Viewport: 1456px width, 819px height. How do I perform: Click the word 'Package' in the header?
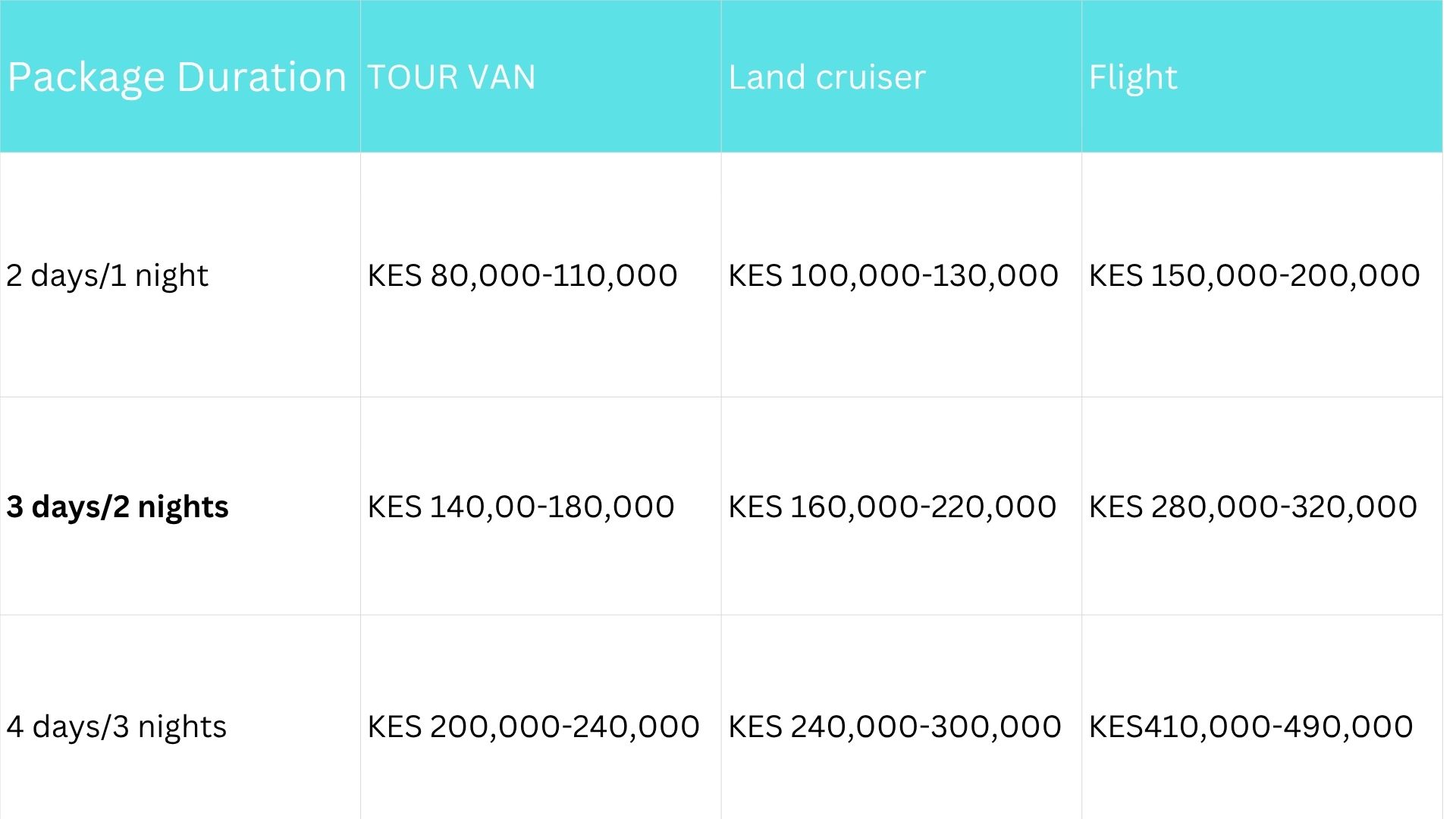(x=86, y=77)
